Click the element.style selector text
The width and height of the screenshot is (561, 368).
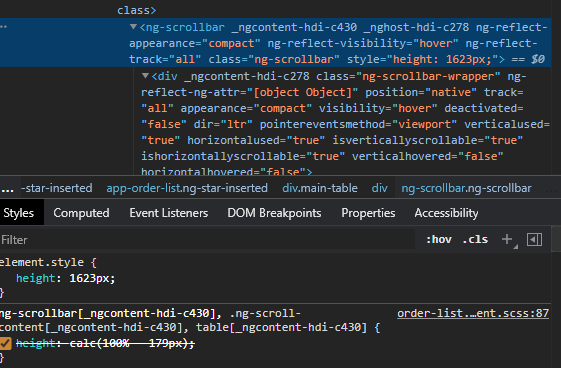(x=42, y=262)
